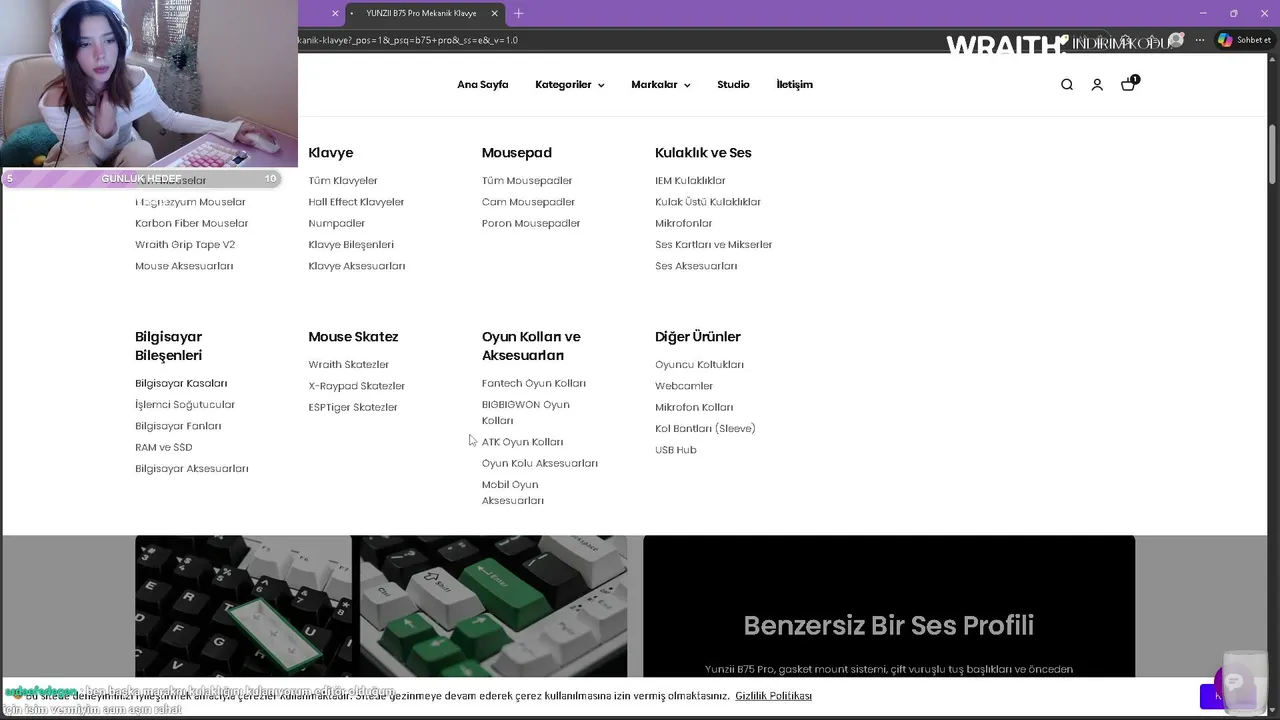The image size is (1280, 720).
Task: Open X-Raypad Skatezler link
Action: [x=357, y=386]
